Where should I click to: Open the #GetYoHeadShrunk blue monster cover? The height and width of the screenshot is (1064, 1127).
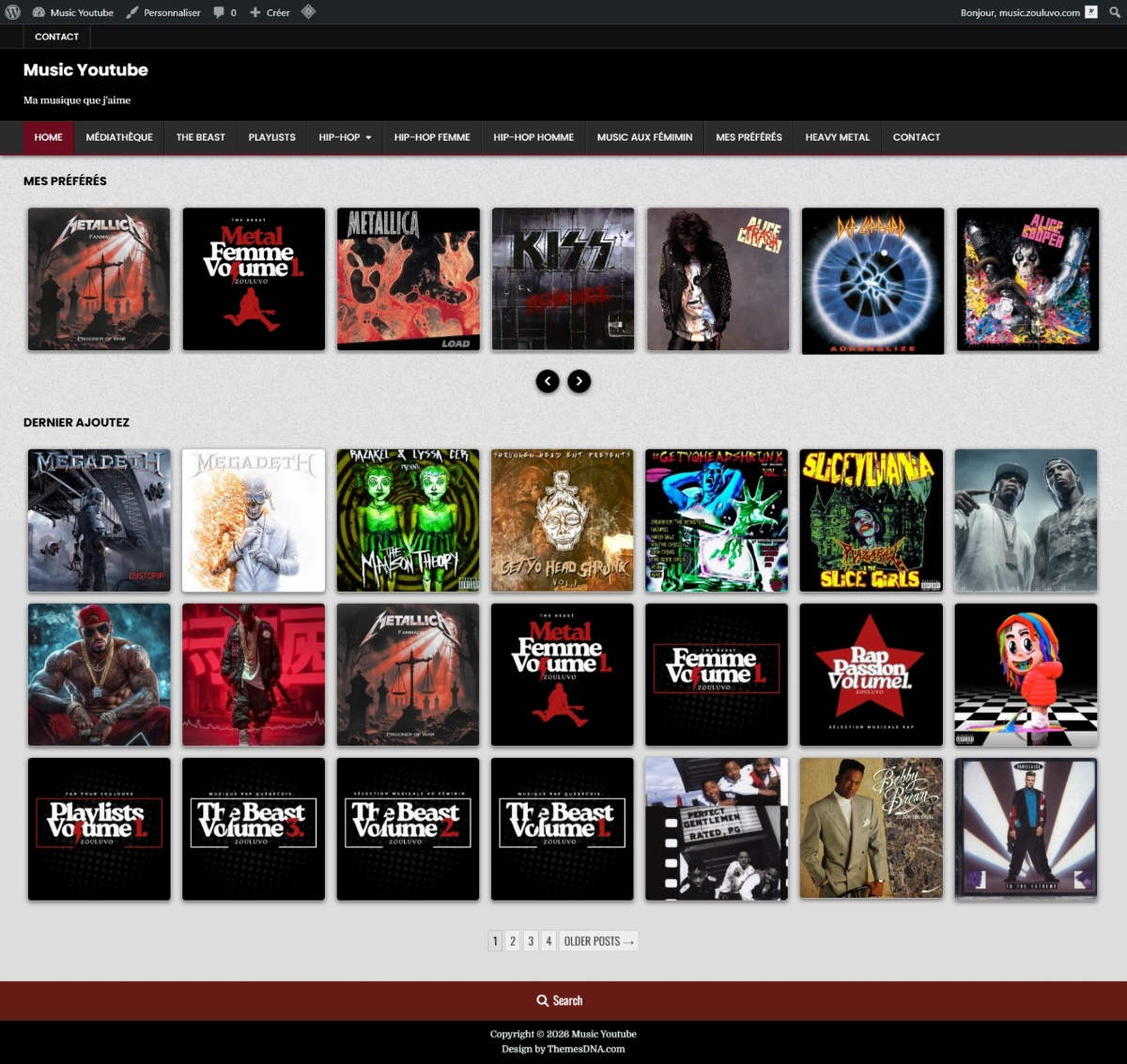pos(717,520)
